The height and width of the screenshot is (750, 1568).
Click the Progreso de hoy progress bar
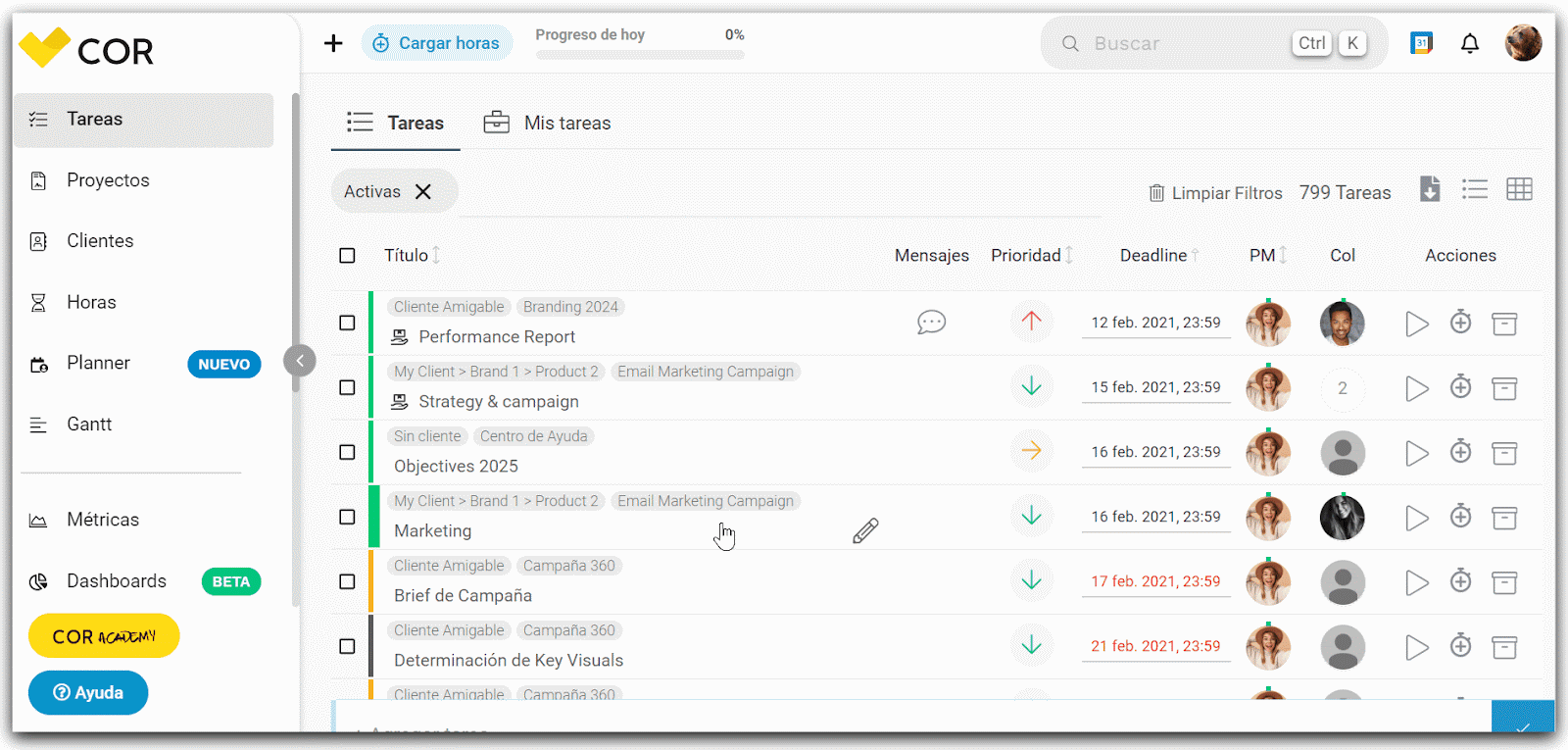point(640,55)
